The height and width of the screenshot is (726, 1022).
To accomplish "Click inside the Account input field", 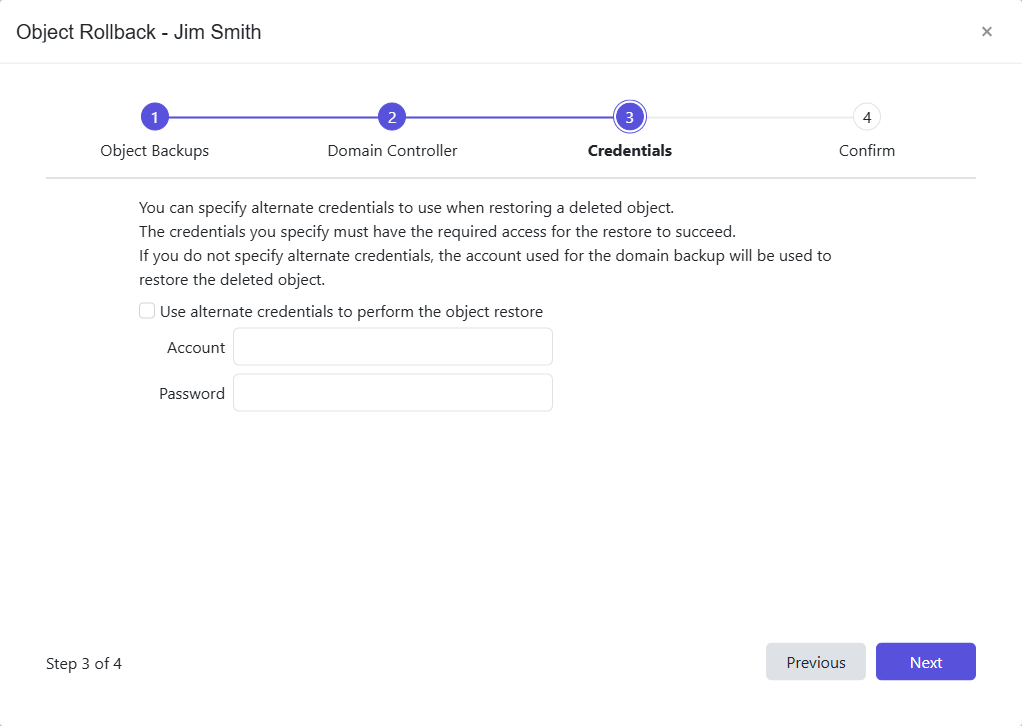I will pos(392,346).
